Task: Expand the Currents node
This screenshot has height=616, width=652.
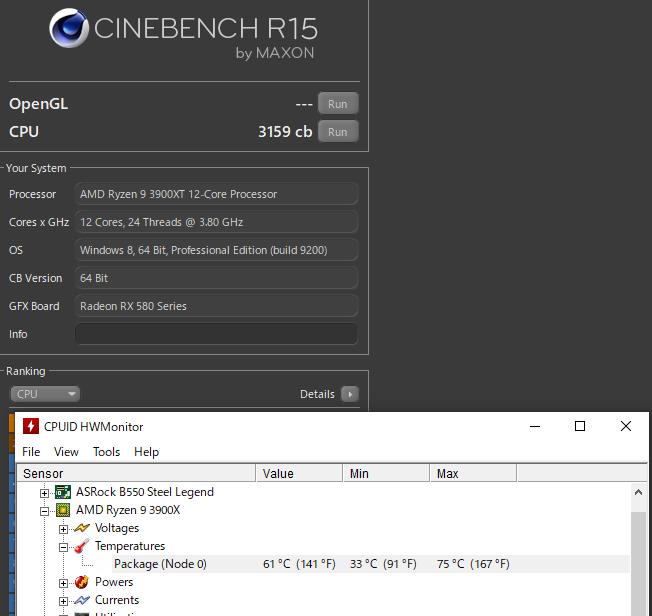Action: pos(63,601)
